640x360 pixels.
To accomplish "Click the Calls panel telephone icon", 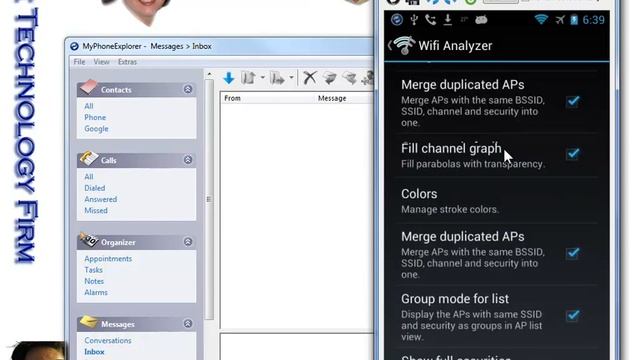I will click(89, 158).
